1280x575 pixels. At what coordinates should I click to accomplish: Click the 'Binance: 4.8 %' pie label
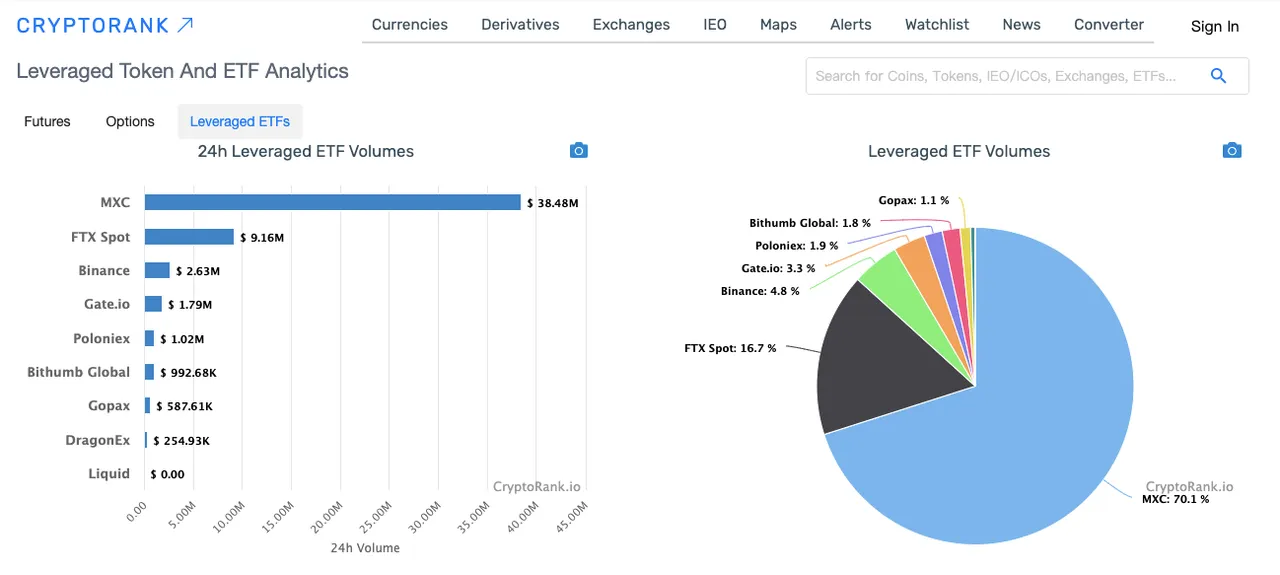(760, 291)
